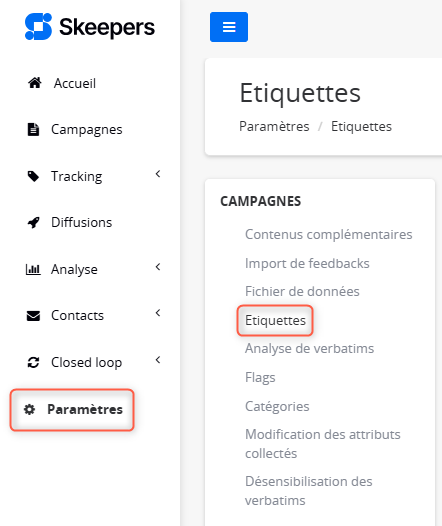Open Contenus complémentaires link
Image resolution: width=442 pixels, height=526 pixels.
329,234
